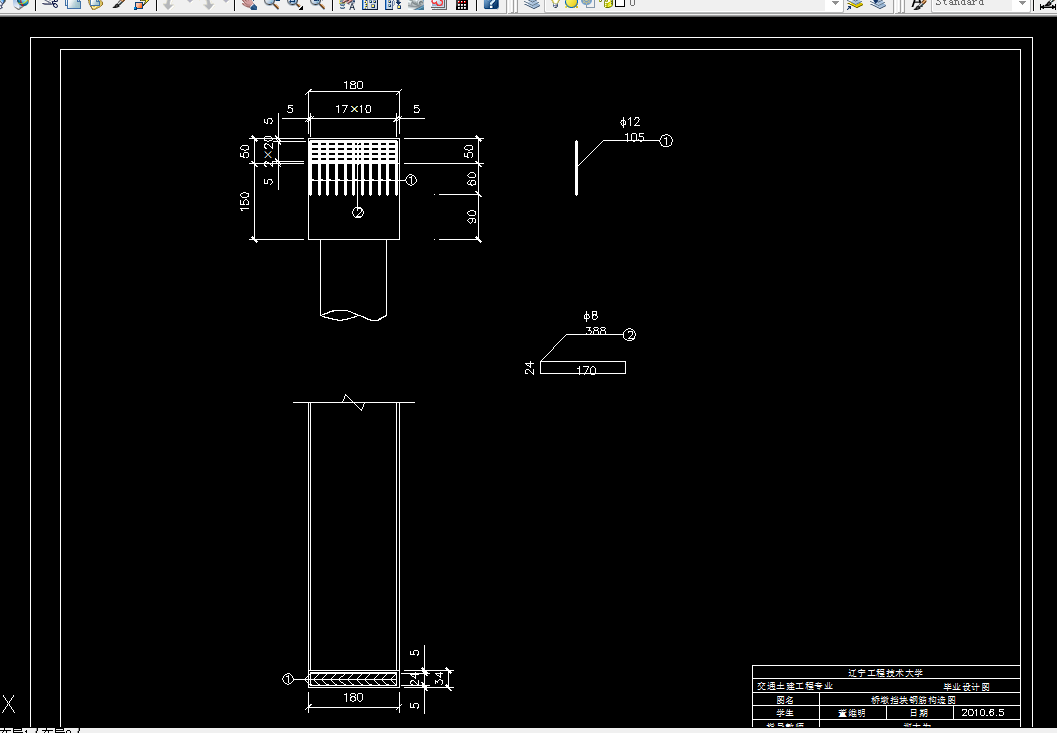The height and width of the screenshot is (733, 1057).
Task: Click the Layer Previous icon
Action: tap(878, 4)
